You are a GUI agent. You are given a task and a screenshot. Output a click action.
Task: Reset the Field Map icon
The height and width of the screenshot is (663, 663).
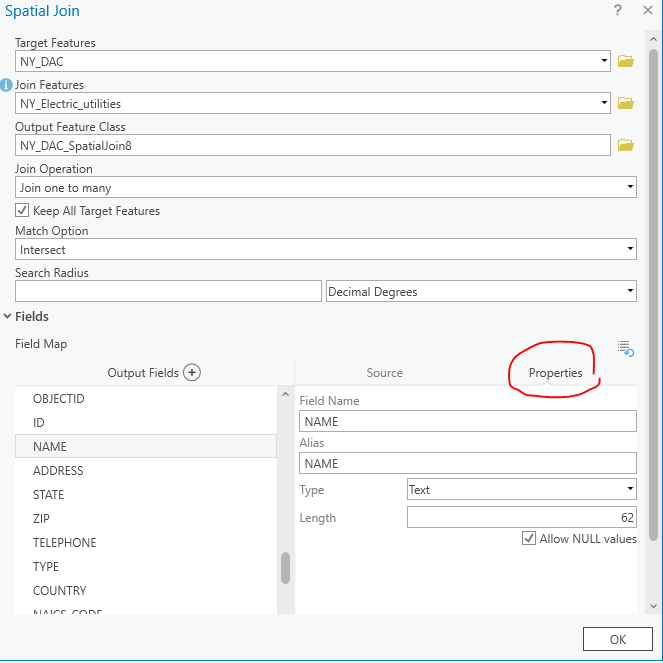626,348
